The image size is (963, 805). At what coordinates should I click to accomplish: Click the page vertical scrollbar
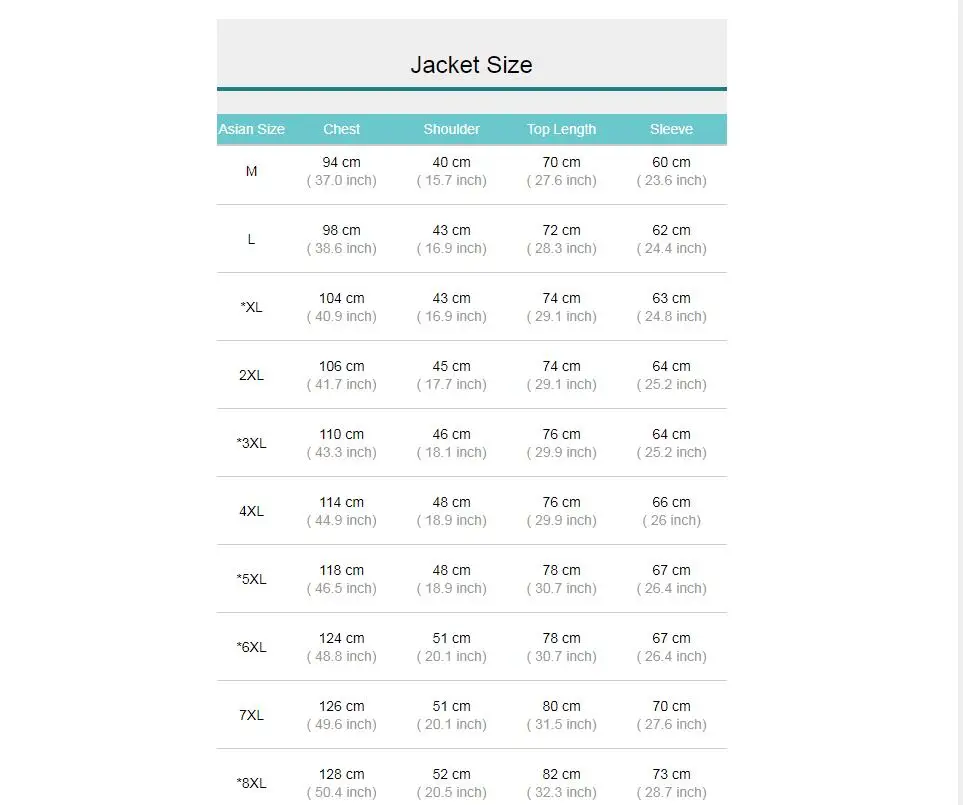(960, 402)
